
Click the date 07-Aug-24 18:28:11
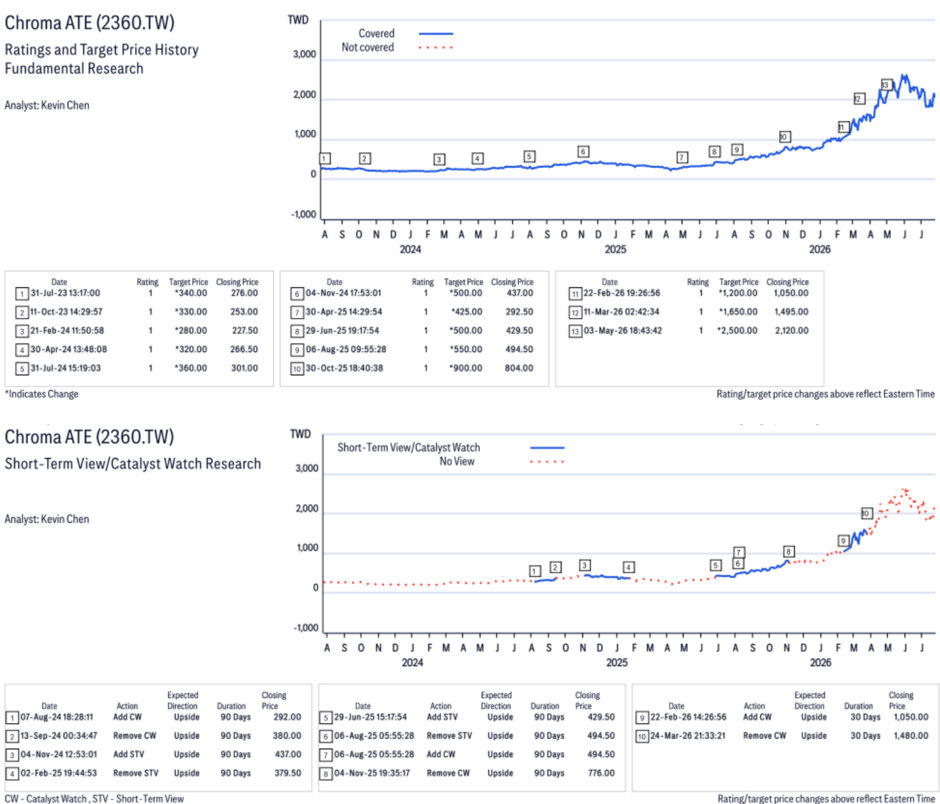[56, 717]
